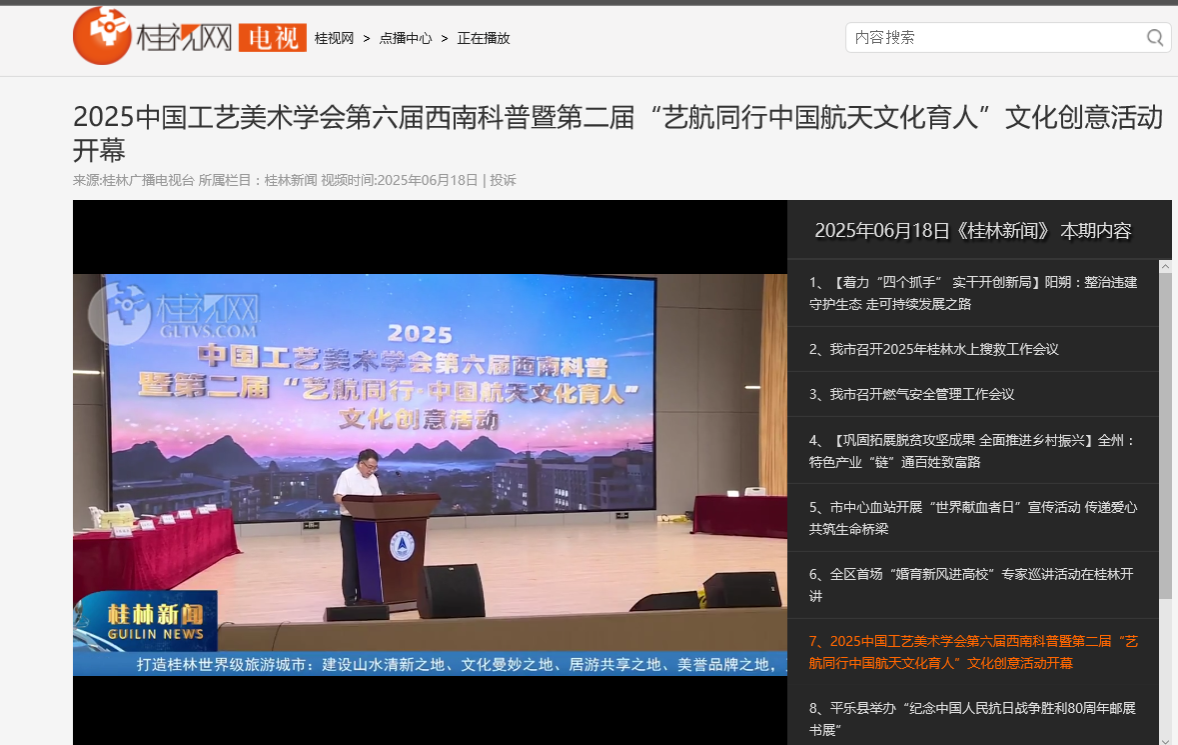Select the 正在播放 breadcrumb item

483,38
